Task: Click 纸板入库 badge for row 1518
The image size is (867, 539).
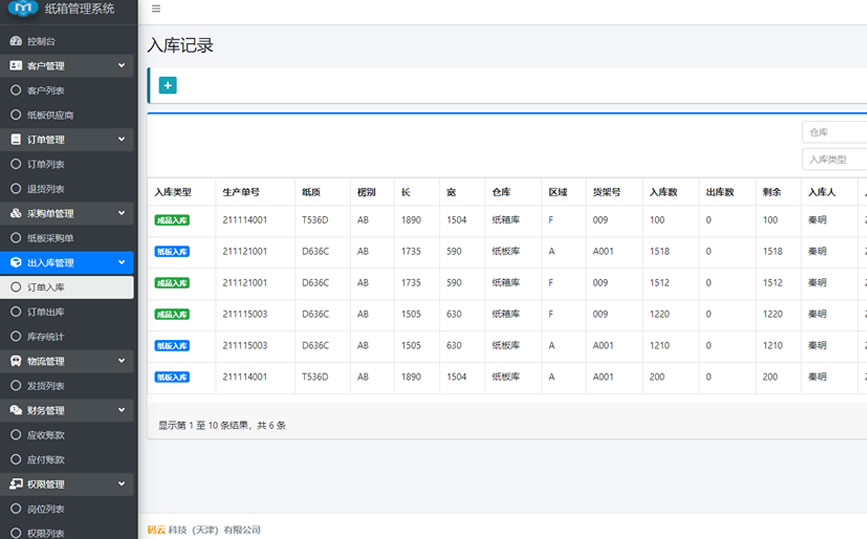Action: coord(172,252)
